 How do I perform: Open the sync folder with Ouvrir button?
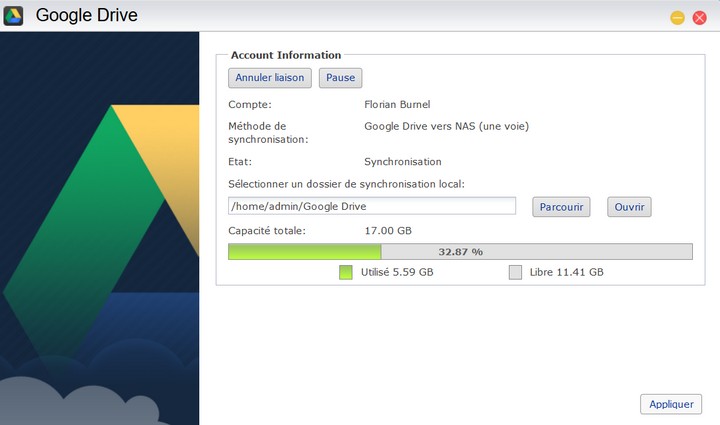[629, 207]
